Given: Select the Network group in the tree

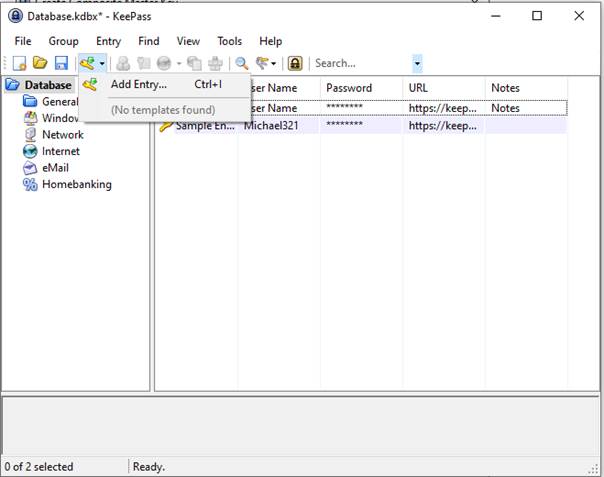Looking at the screenshot, I should [x=63, y=135].
